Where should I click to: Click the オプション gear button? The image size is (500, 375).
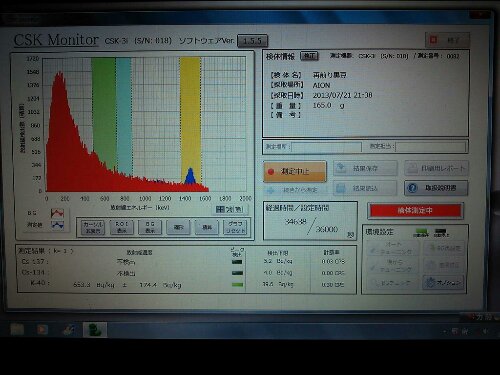(x=444, y=283)
